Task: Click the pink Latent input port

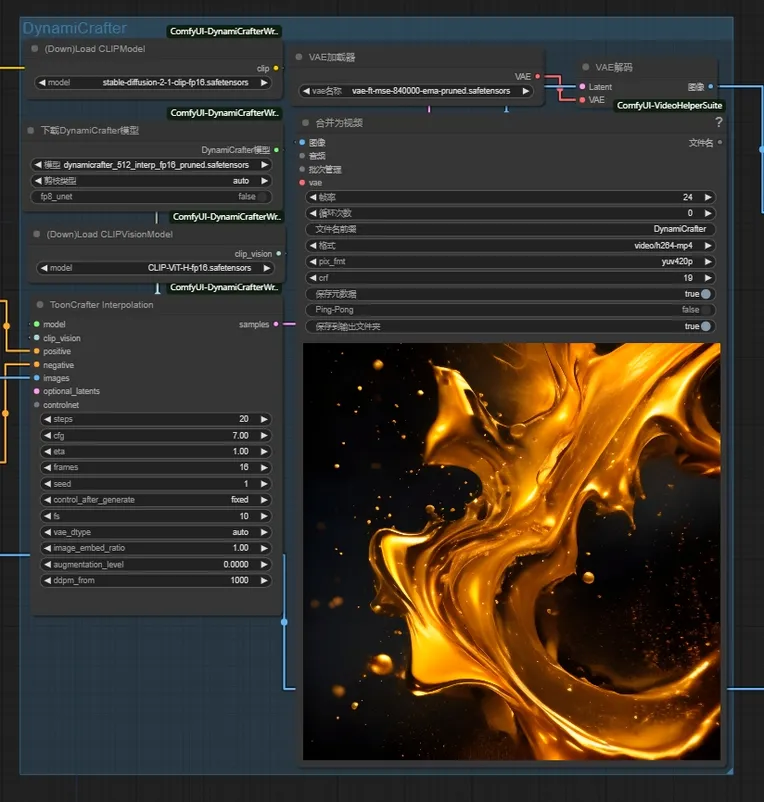Action: pyautogui.click(x=583, y=87)
